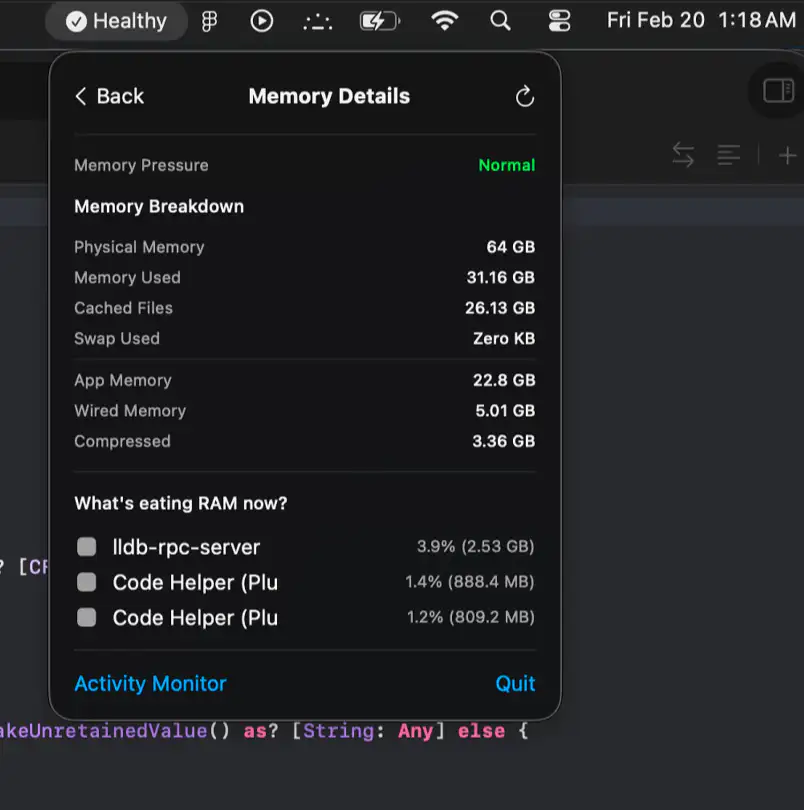Select the Code Helper 888.4 MB entry
Viewport: 804px width, 810px height.
(195, 582)
